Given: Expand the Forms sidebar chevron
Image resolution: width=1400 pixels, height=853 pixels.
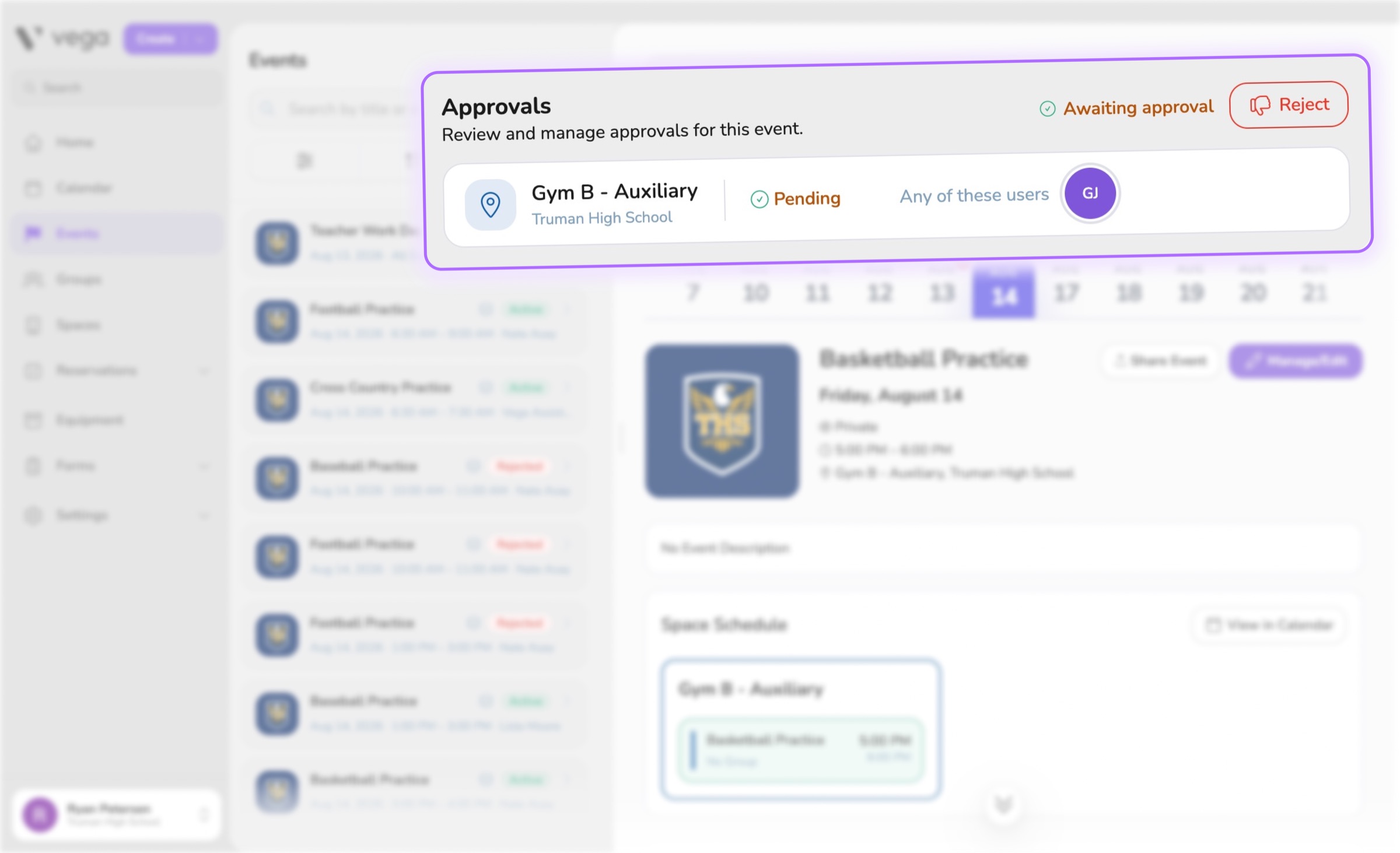Looking at the screenshot, I should point(204,466).
